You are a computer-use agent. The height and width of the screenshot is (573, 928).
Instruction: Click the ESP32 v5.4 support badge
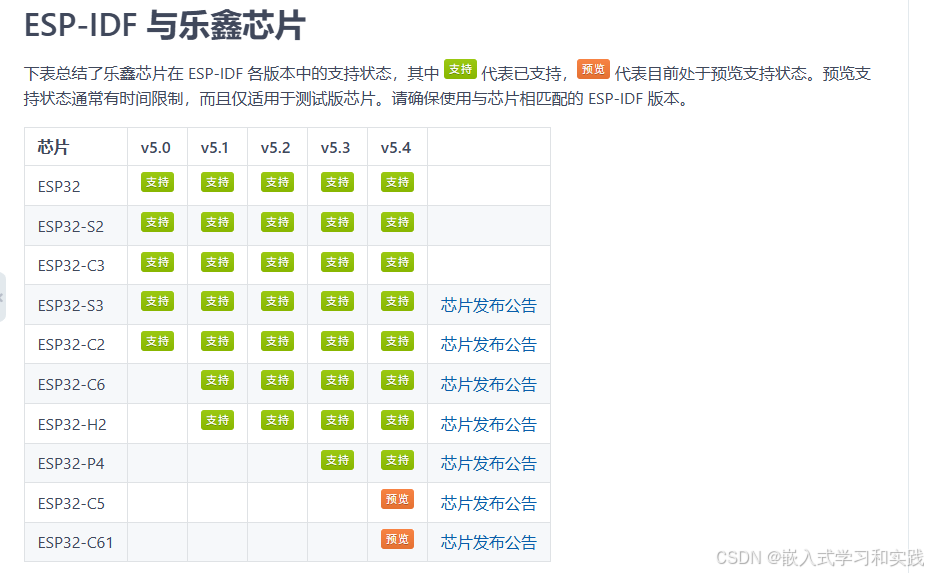pos(397,182)
